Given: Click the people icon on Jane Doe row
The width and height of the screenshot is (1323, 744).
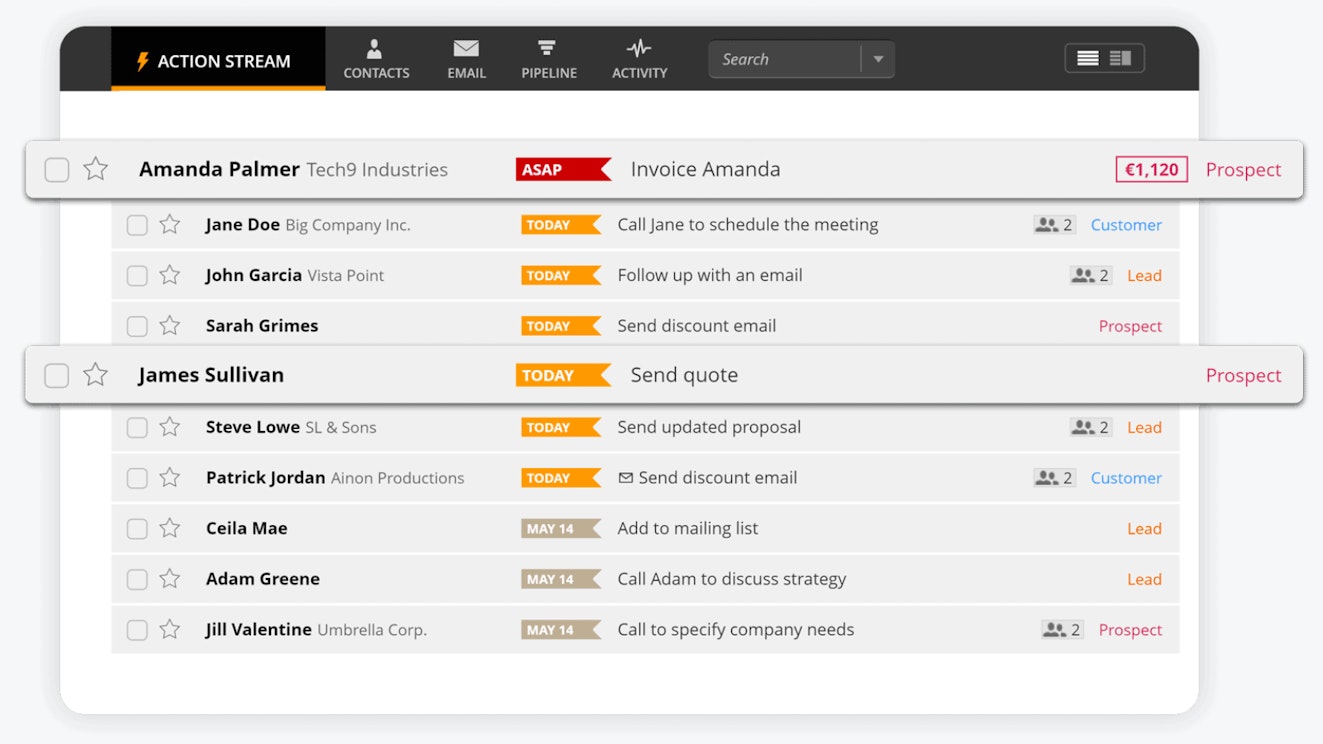Looking at the screenshot, I should click(x=1046, y=225).
